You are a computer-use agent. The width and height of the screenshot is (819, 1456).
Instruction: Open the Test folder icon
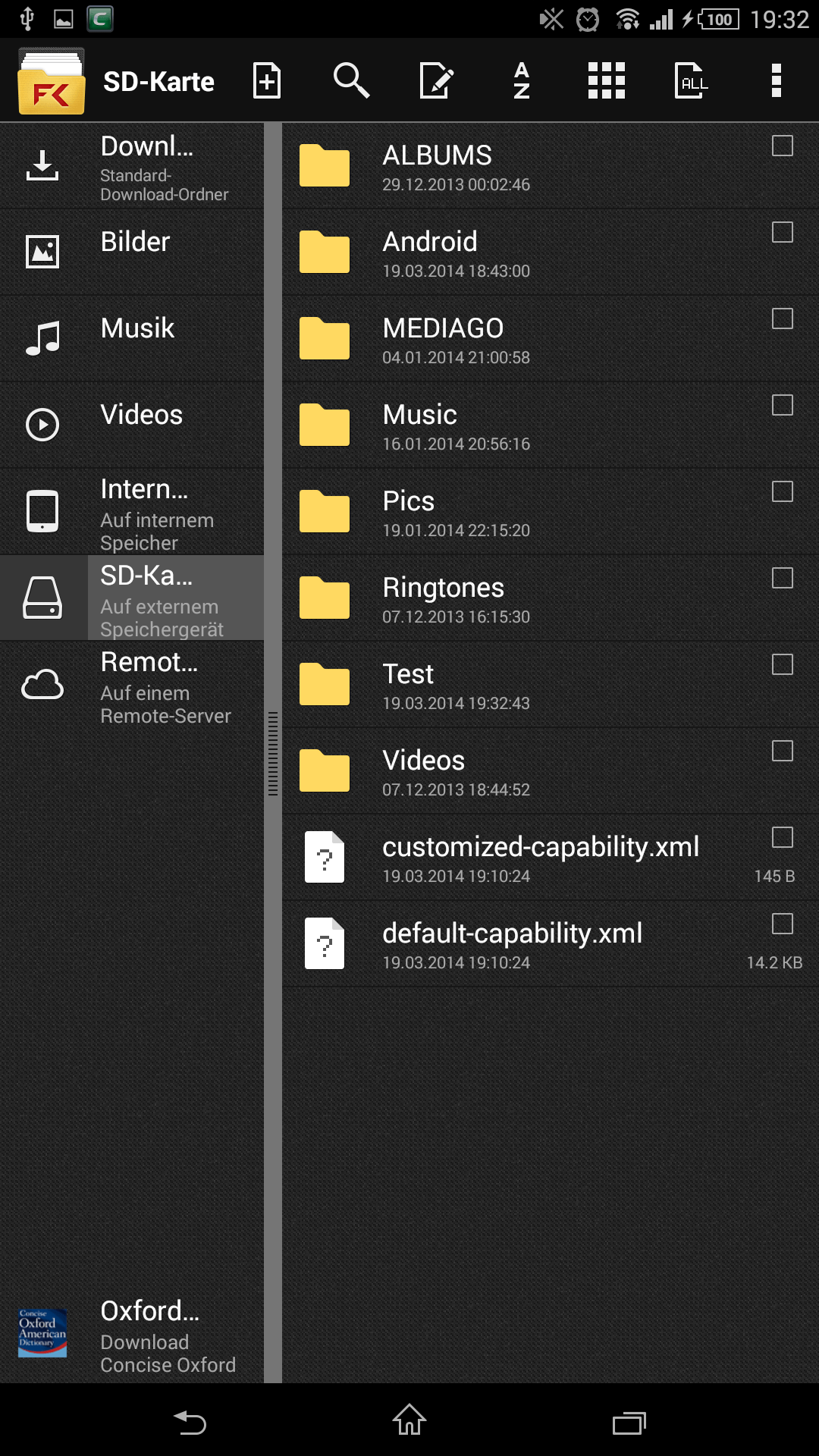tap(325, 684)
